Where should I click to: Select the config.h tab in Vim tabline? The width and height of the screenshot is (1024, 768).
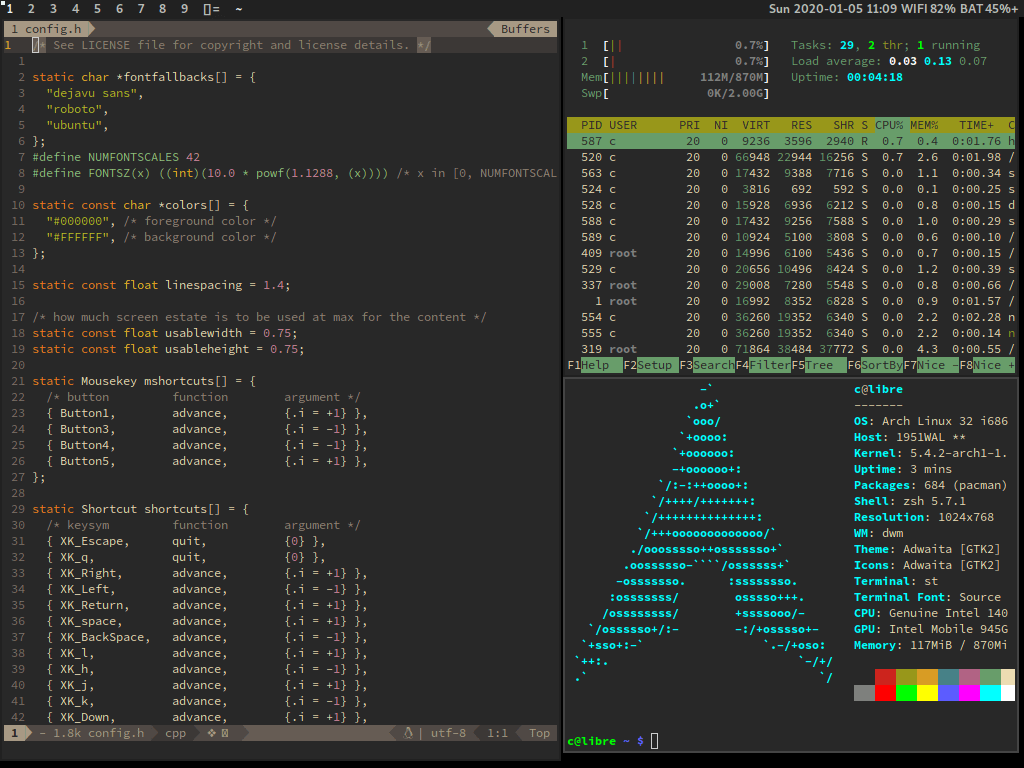[x=47, y=29]
